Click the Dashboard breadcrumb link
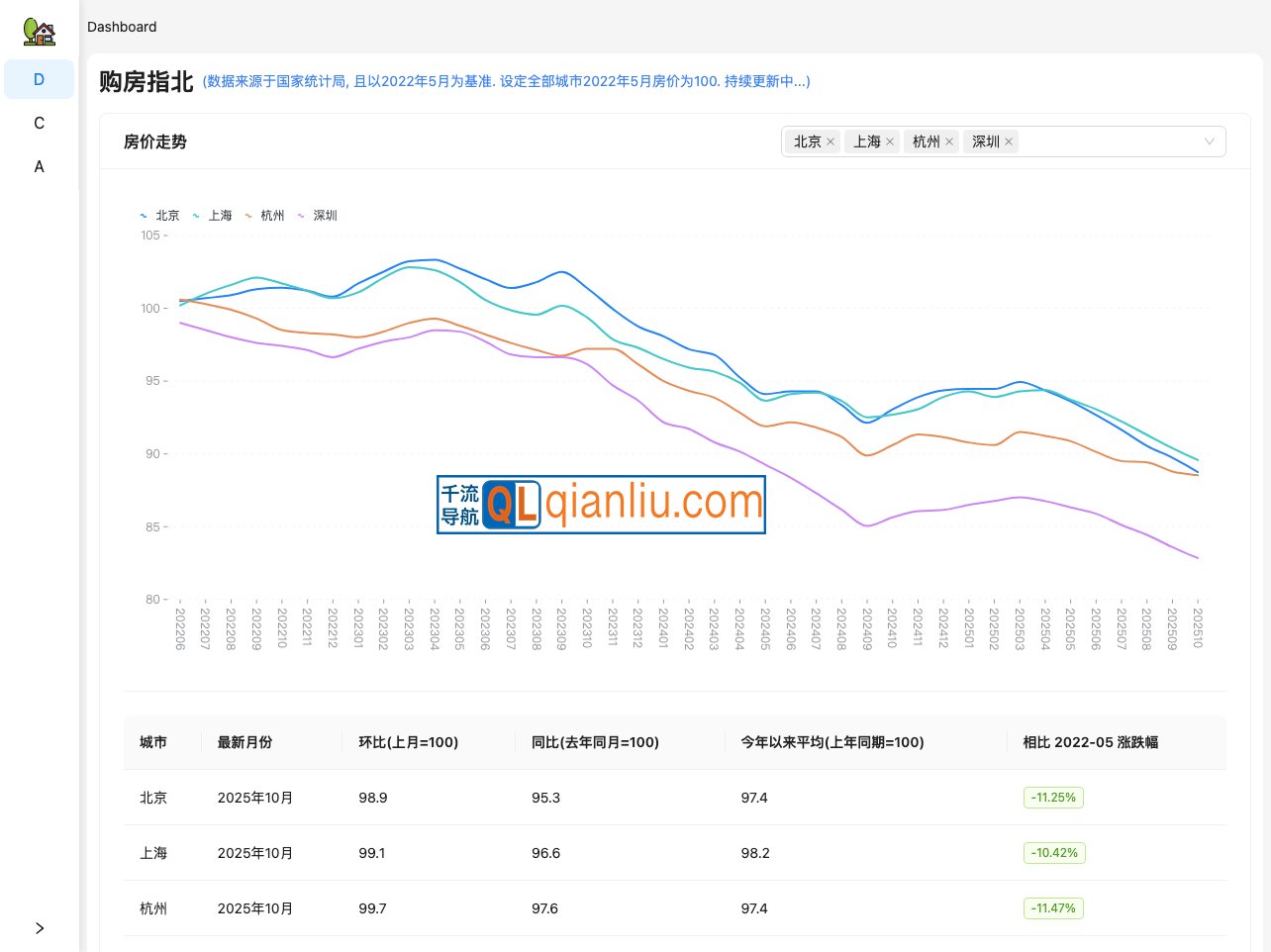Image resolution: width=1271 pixels, height=952 pixels. tap(122, 27)
